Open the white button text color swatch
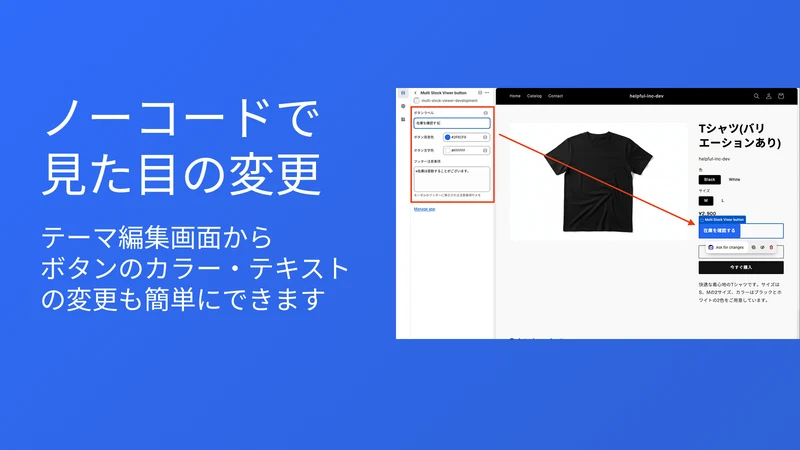This screenshot has height=450, width=800. coord(447,151)
